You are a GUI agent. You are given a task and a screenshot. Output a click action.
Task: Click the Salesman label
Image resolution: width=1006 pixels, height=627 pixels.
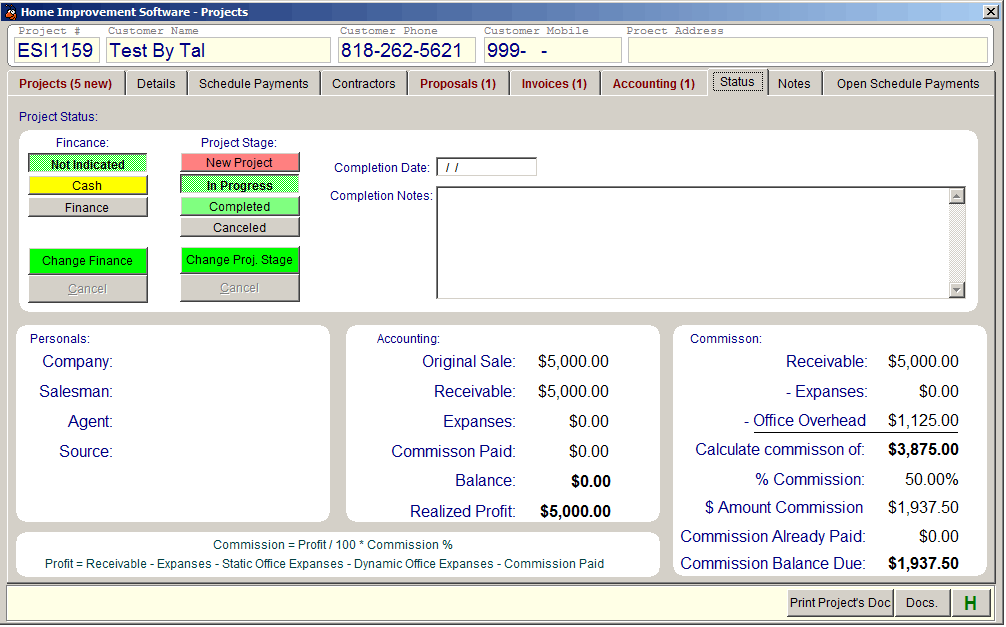[76, 391]
